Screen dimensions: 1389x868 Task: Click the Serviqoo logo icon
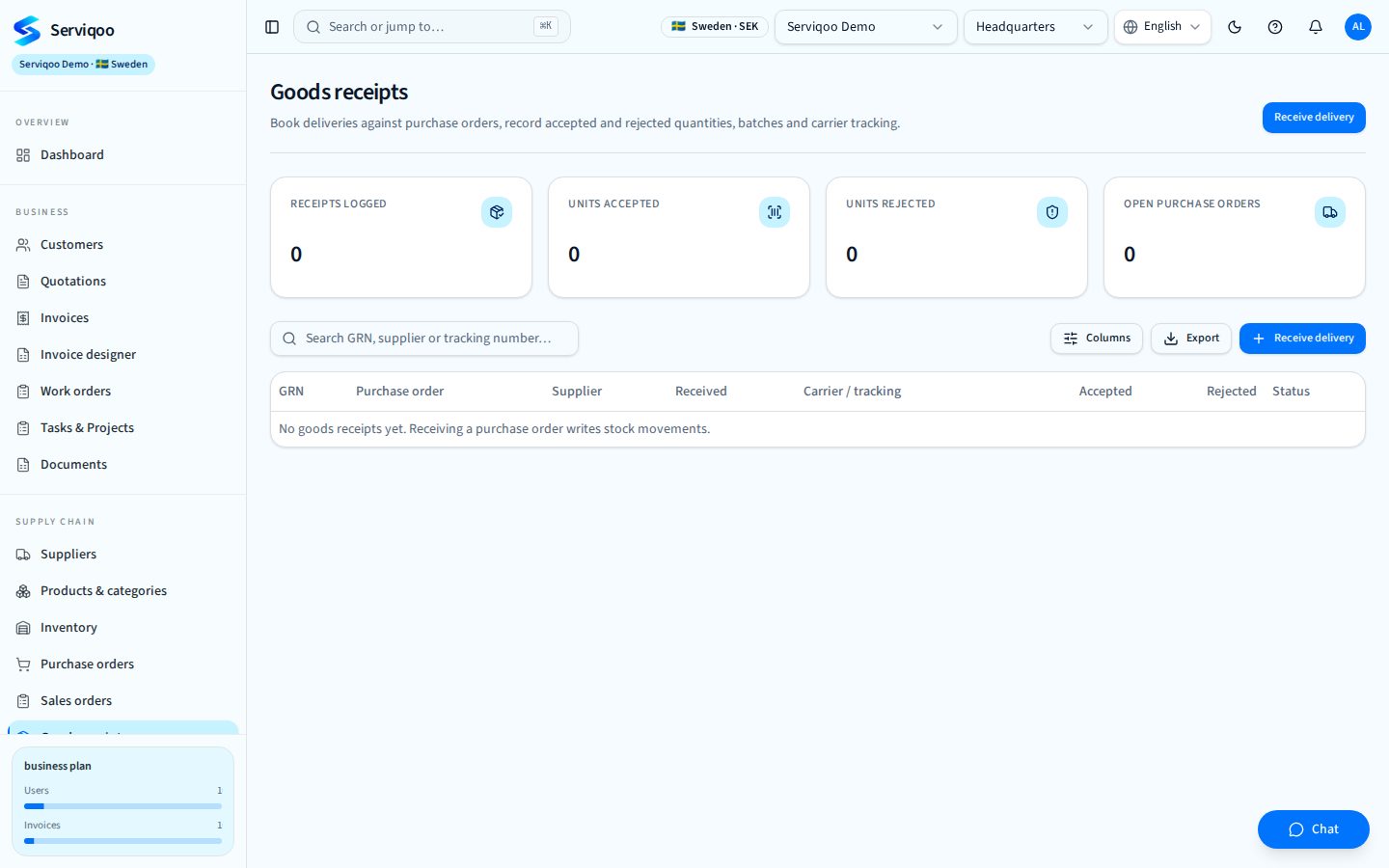[27, 30]
